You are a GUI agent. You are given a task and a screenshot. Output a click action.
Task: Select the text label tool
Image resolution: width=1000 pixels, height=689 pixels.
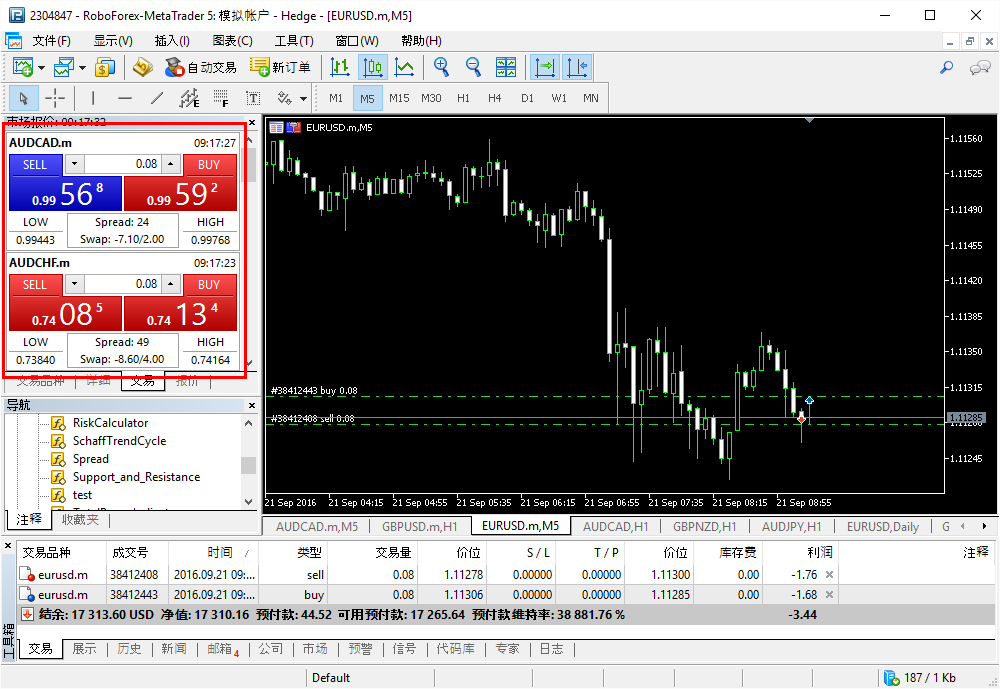point(253,98)
